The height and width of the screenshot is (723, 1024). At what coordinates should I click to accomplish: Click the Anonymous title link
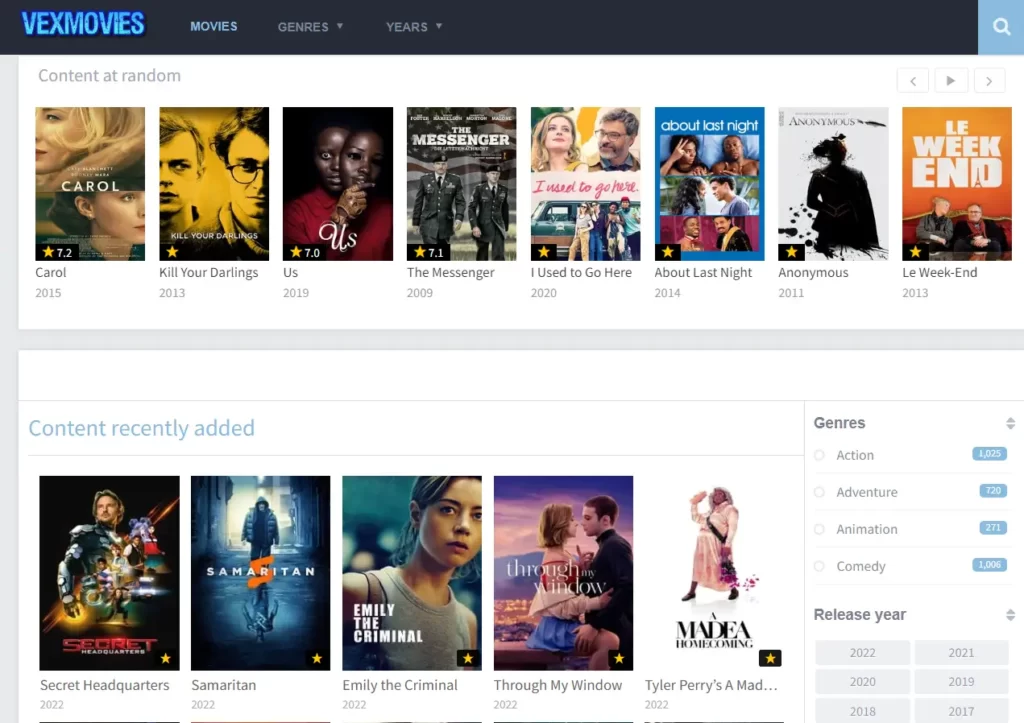[x=813, y=273]
